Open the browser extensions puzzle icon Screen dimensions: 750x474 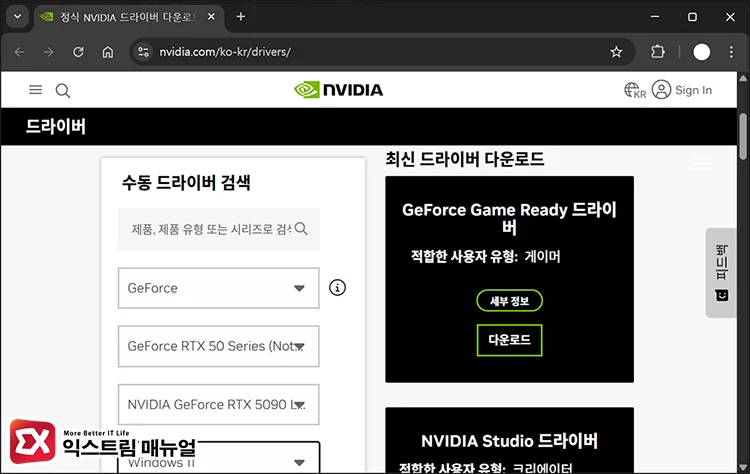tap(658, 52)
